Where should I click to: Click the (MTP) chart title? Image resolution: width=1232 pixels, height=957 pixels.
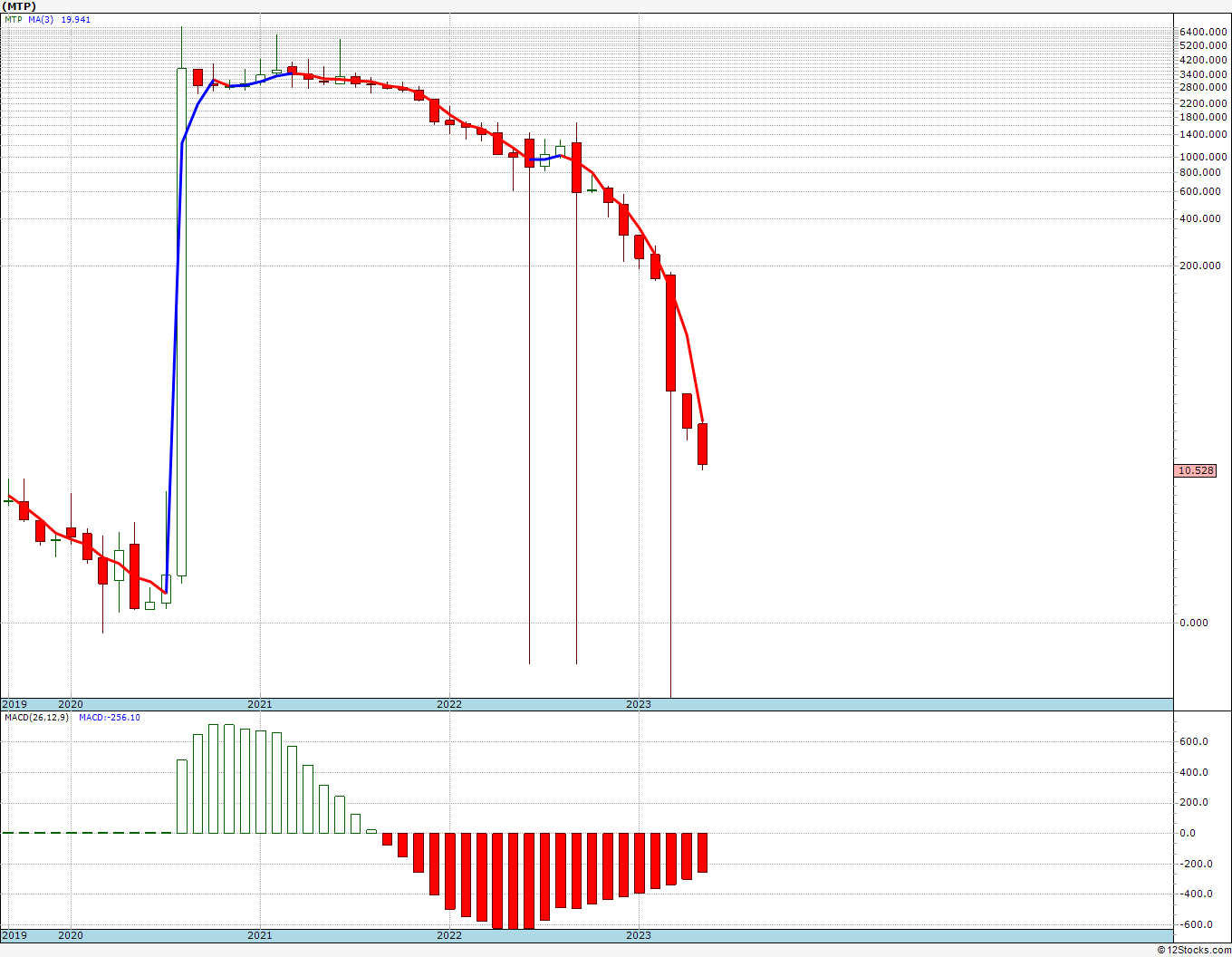pyautogui.click(x=19, y=5)
